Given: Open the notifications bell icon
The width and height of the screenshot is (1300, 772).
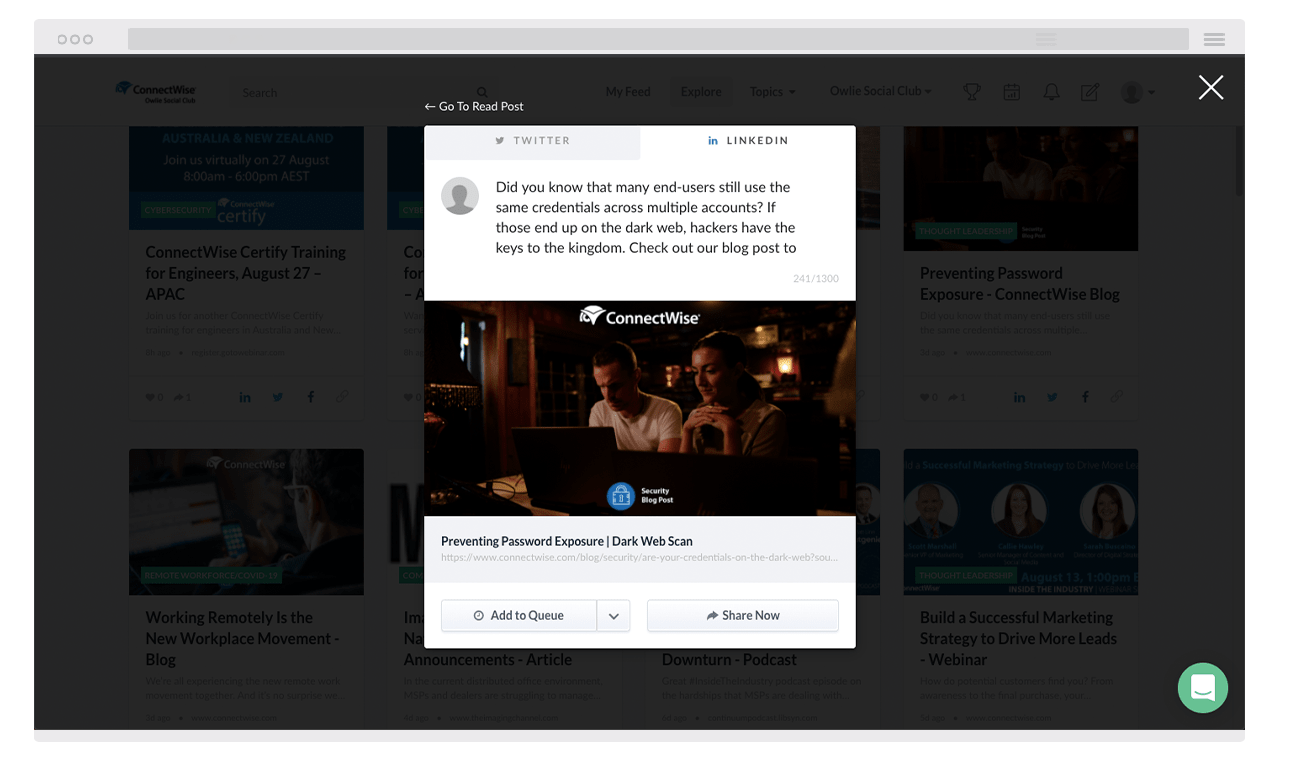Looking at the screenshot, I should (1051, 92).
